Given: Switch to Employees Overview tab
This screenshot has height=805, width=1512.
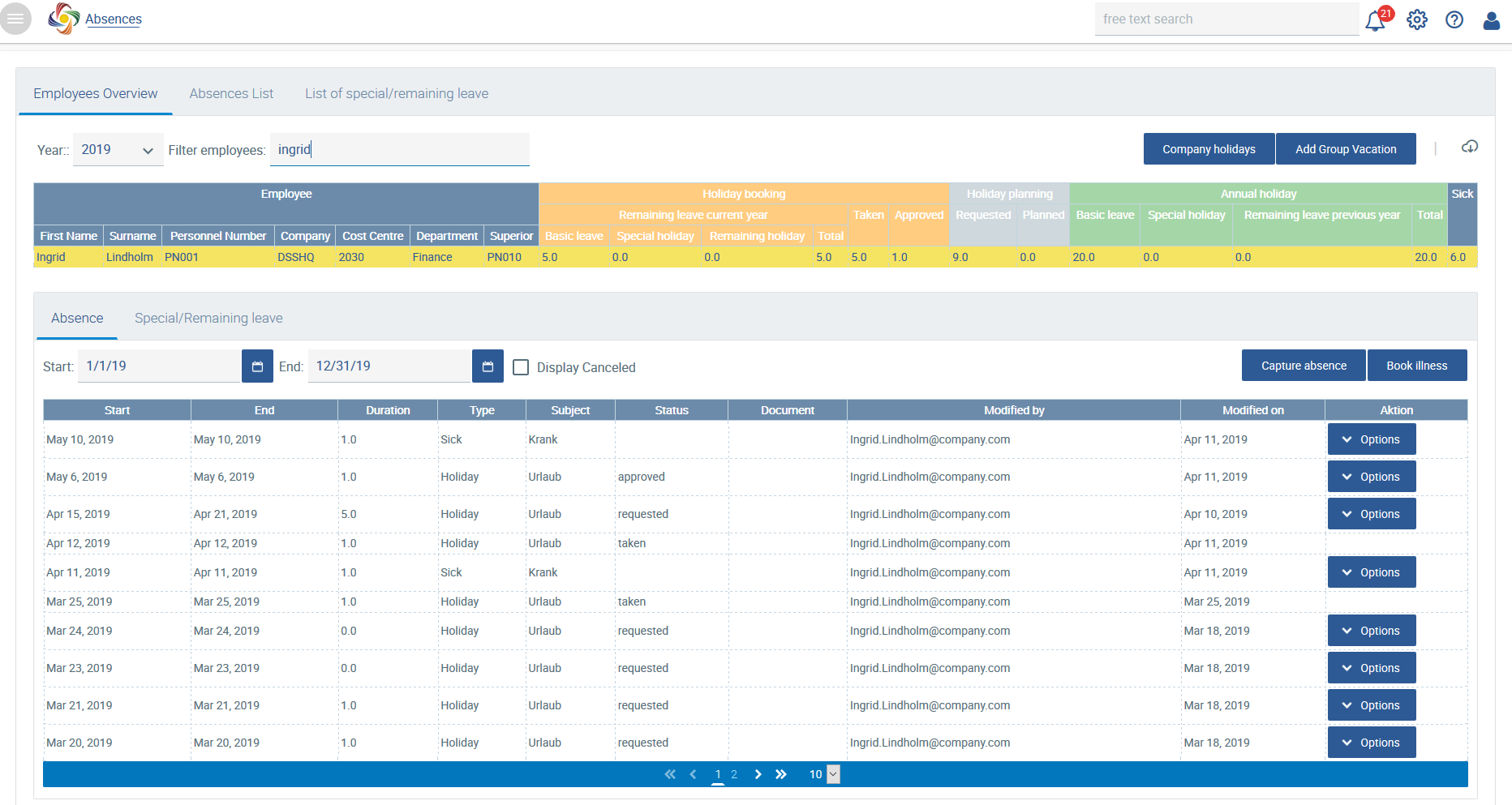Looking at the screenshot, I should coord(96,93).
